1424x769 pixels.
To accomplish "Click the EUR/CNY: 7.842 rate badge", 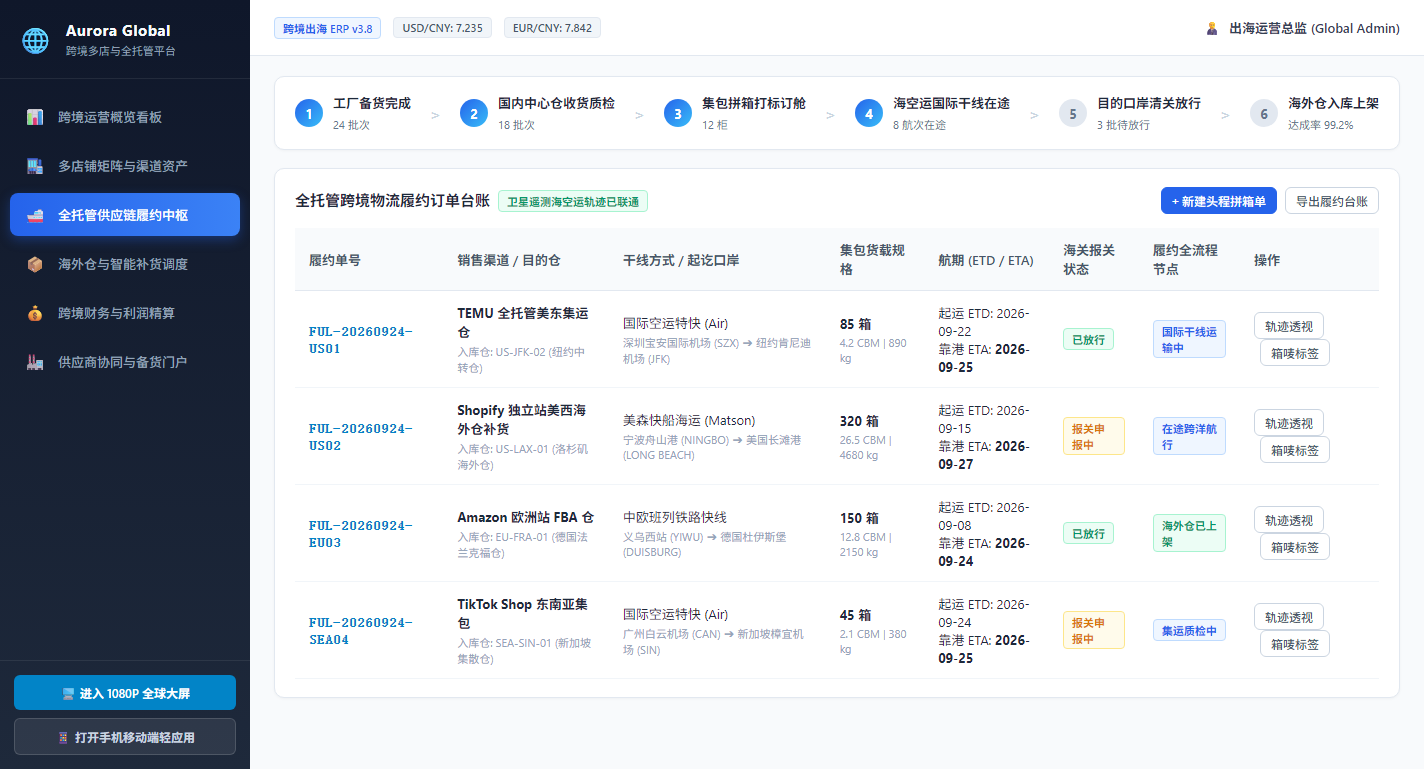I will 552,28.
